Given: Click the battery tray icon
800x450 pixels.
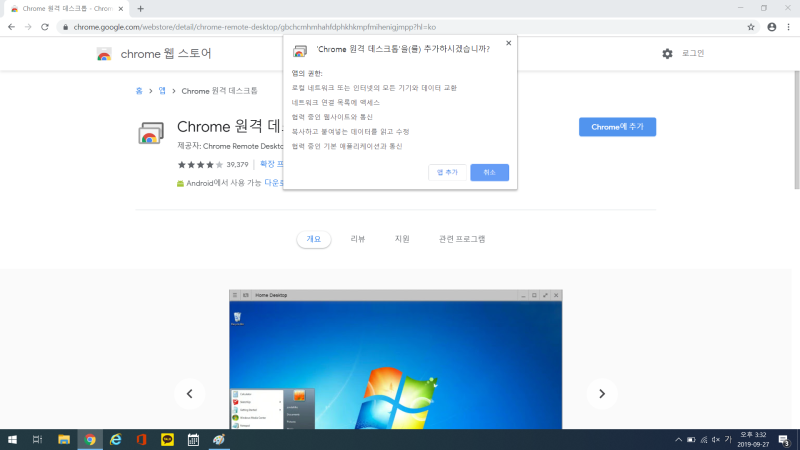Looking at the screenshot, I should (691, 440).
